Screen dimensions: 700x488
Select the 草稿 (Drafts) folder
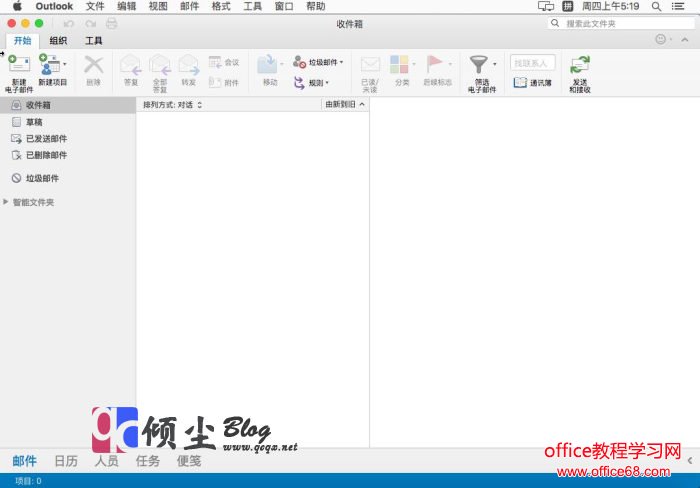33,122
